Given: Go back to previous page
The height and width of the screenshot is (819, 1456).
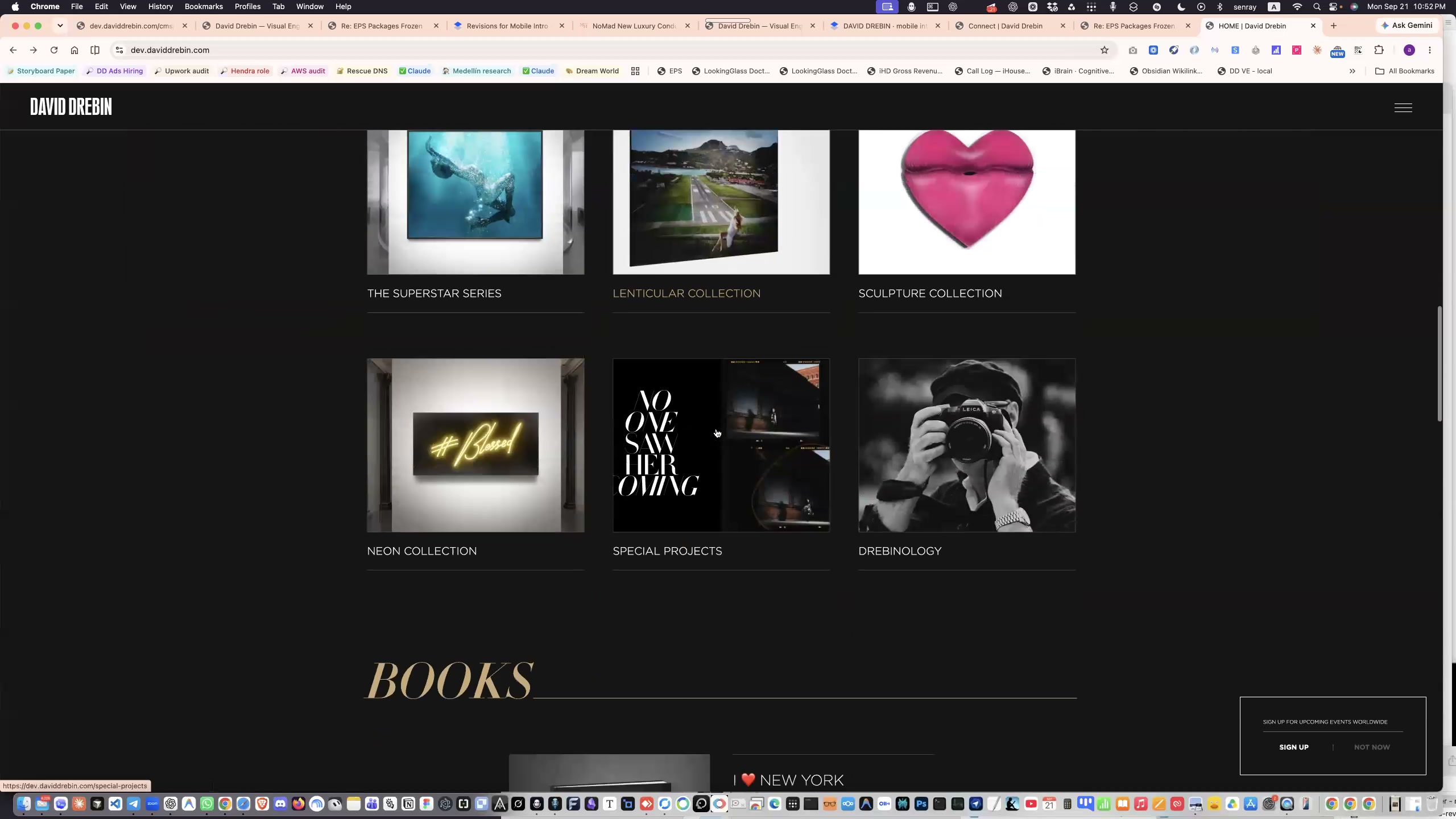Looking at the screenshot, I should 13,50.
